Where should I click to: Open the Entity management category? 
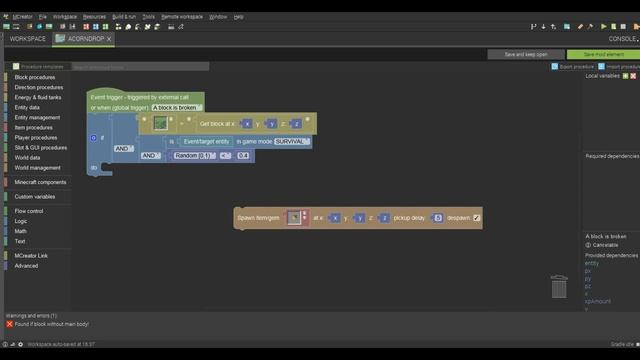[x=37, y=118]
